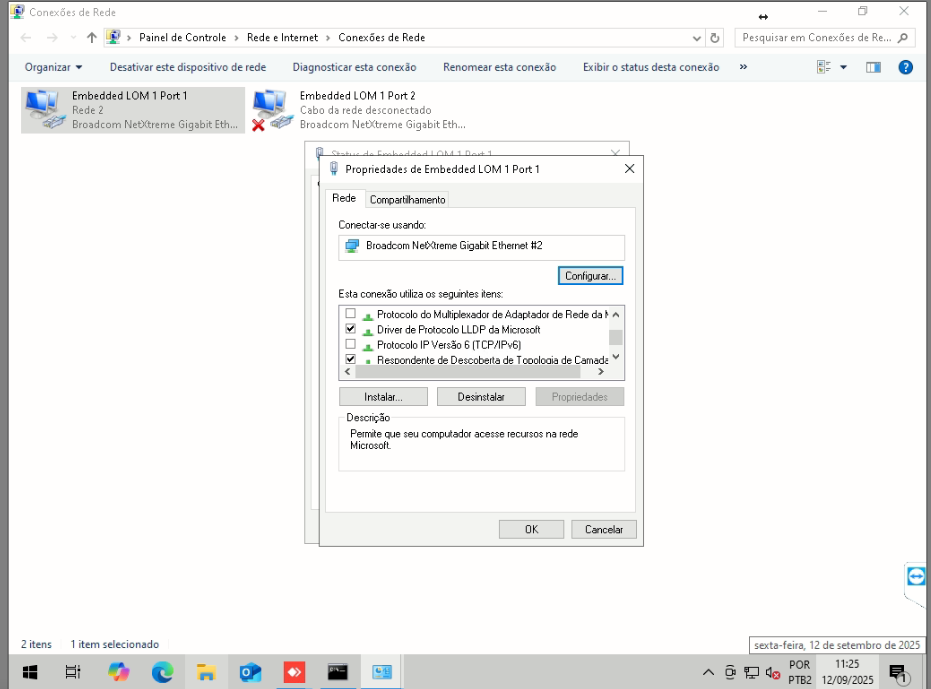Expand the address bar history dropdown

pyautogui.click(x=697, y=38)
